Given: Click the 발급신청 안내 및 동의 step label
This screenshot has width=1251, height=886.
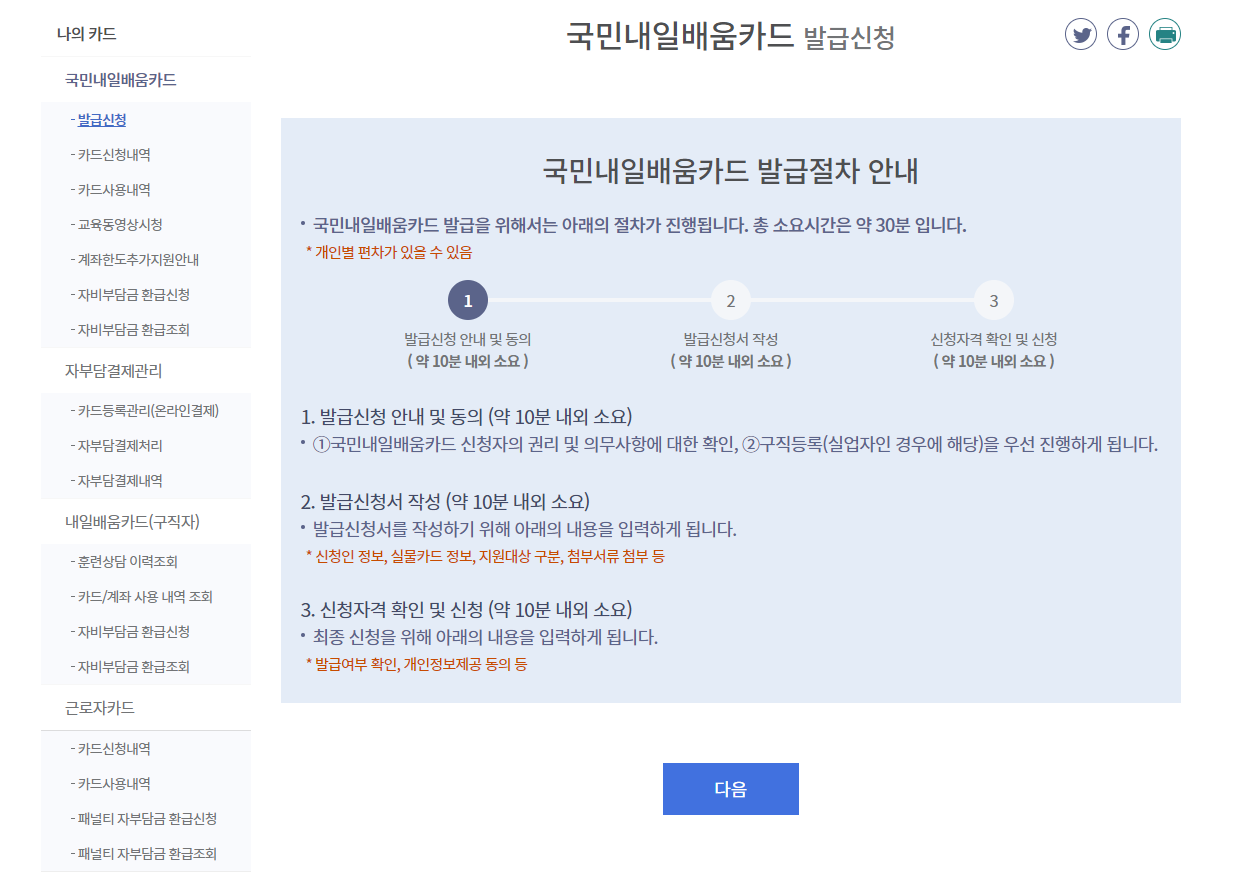Looking at the screenshot, I should (468, 339).
